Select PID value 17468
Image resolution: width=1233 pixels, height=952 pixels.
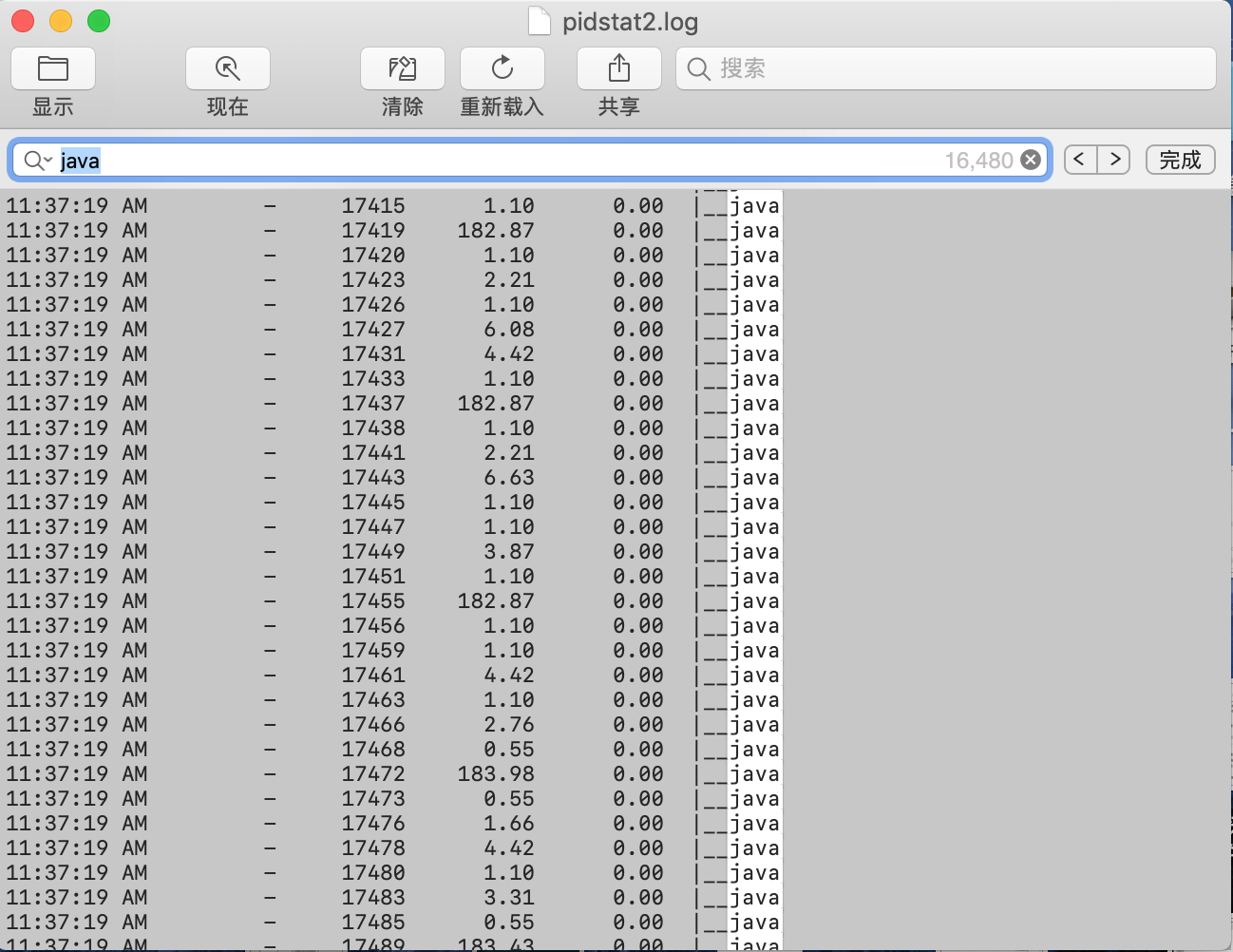coord(373,749)
